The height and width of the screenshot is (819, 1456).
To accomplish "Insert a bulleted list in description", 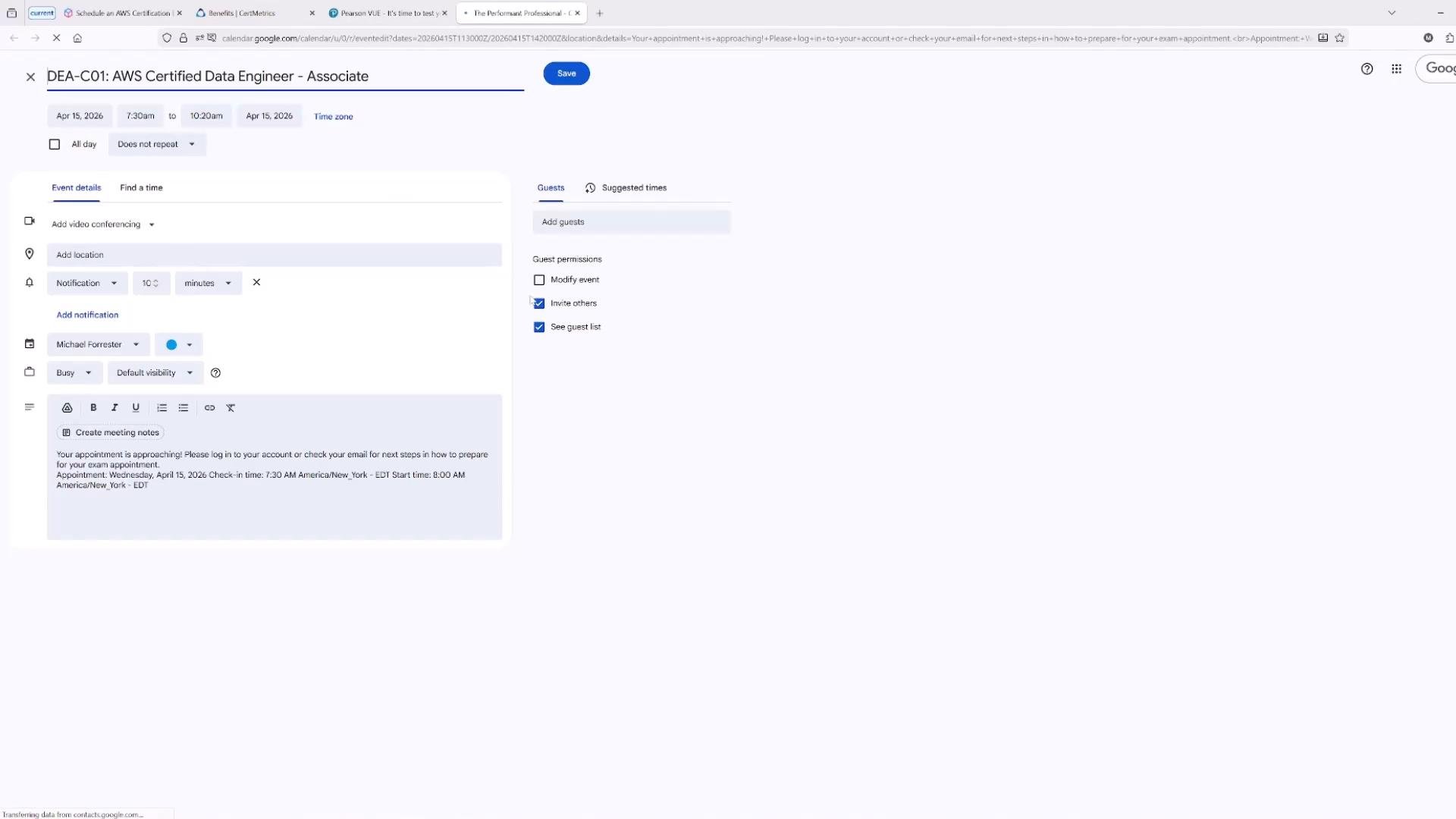I will click(184, 408).
